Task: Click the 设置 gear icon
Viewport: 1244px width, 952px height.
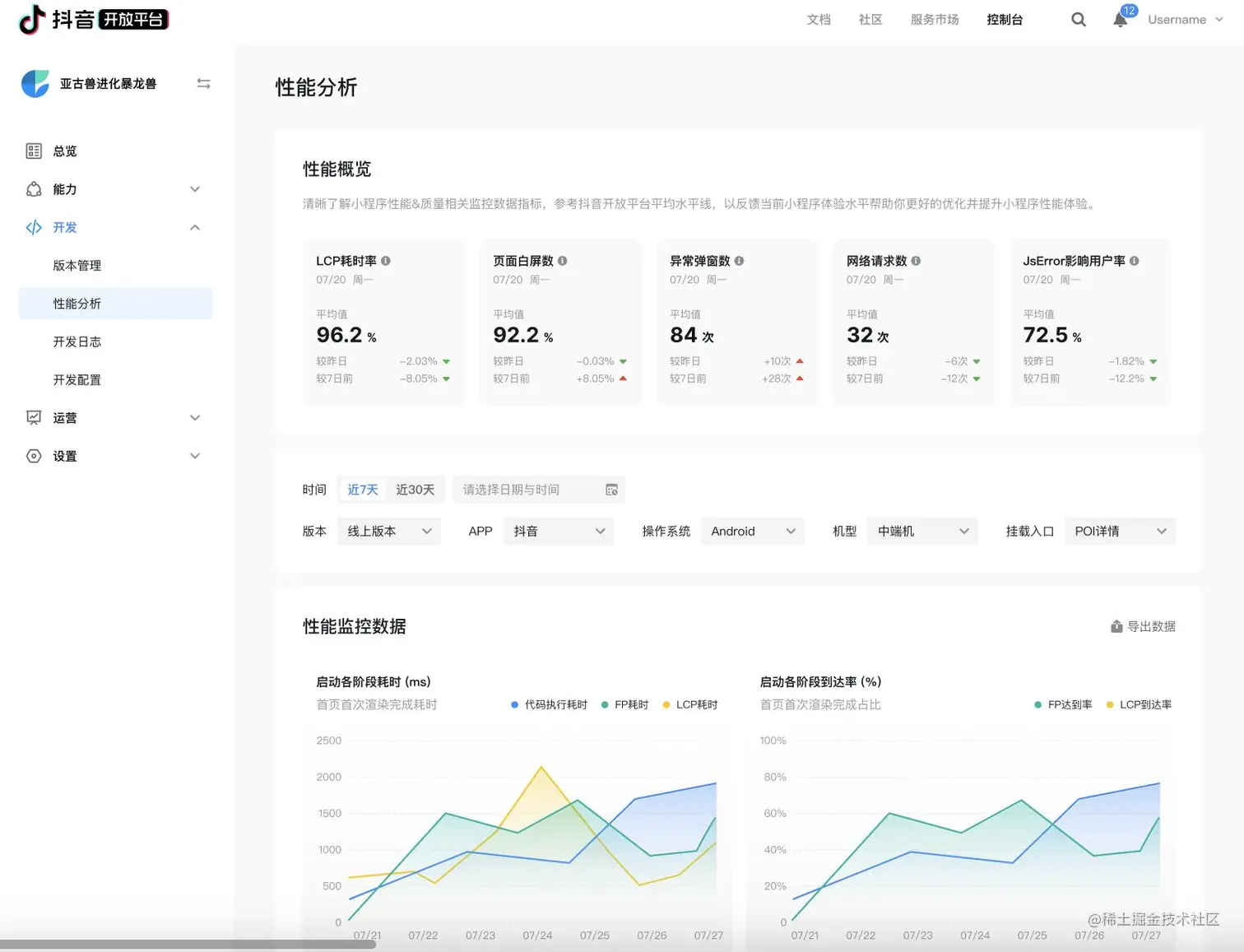Action: (x=34, y=456)
